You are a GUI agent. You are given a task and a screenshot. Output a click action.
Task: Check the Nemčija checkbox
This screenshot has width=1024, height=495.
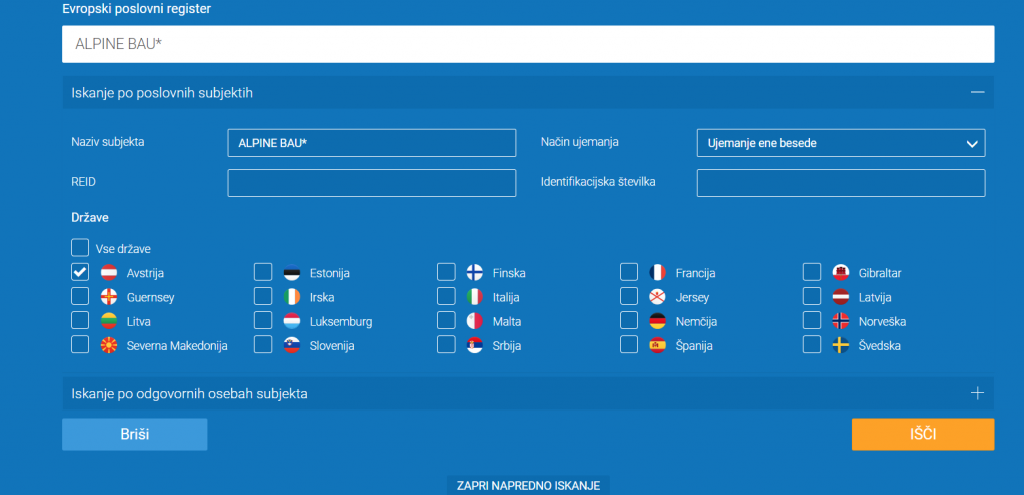point(628,321)
